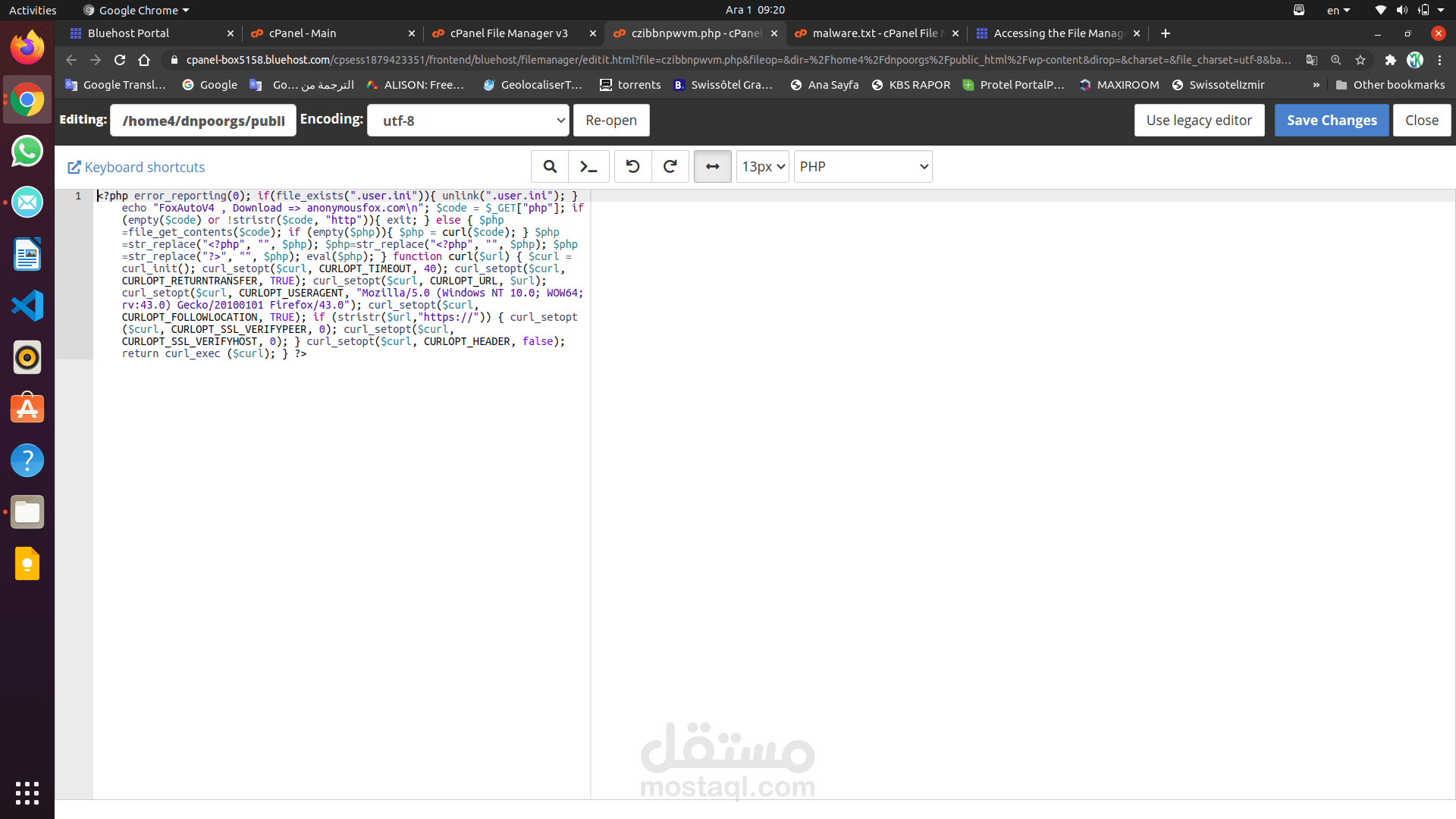Open Google Translate bookmark
Image resolution: width=1456 pixels, height=819 pixels.
pos(115,85)
